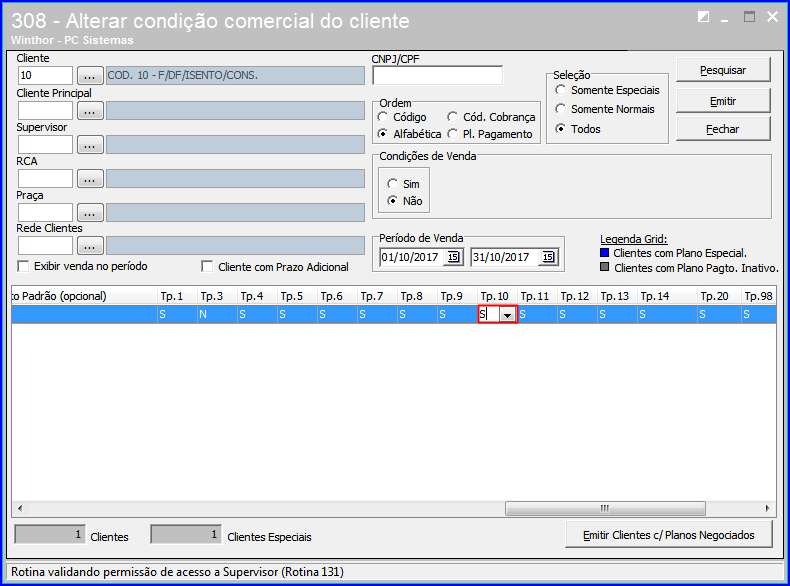The image size is (790, 586).
Task: Open the Rede Clientes lookup ellipsis button
Action: click(x=90, y=246)
